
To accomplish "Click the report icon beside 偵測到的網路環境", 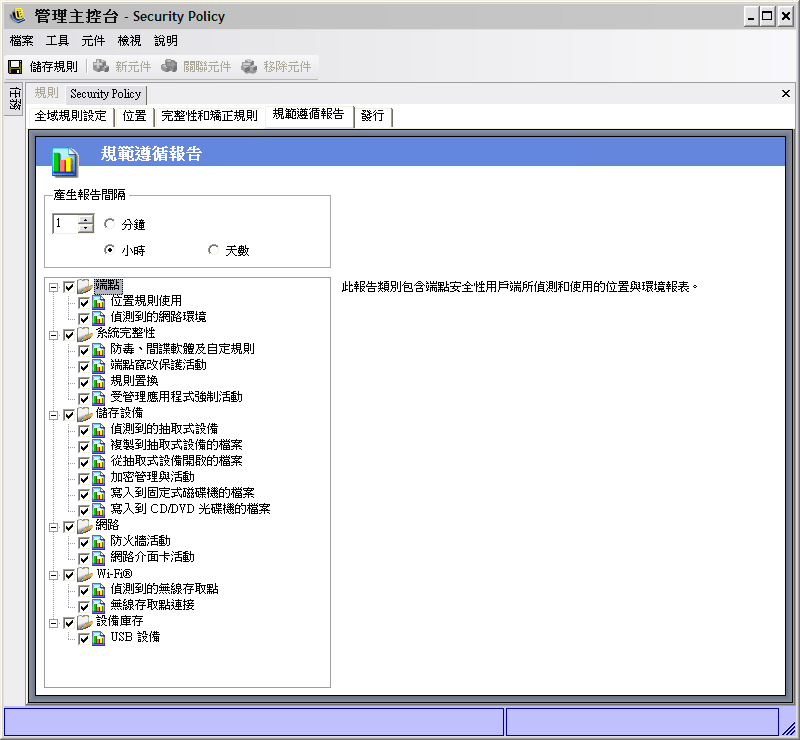I will click(99, 318).
